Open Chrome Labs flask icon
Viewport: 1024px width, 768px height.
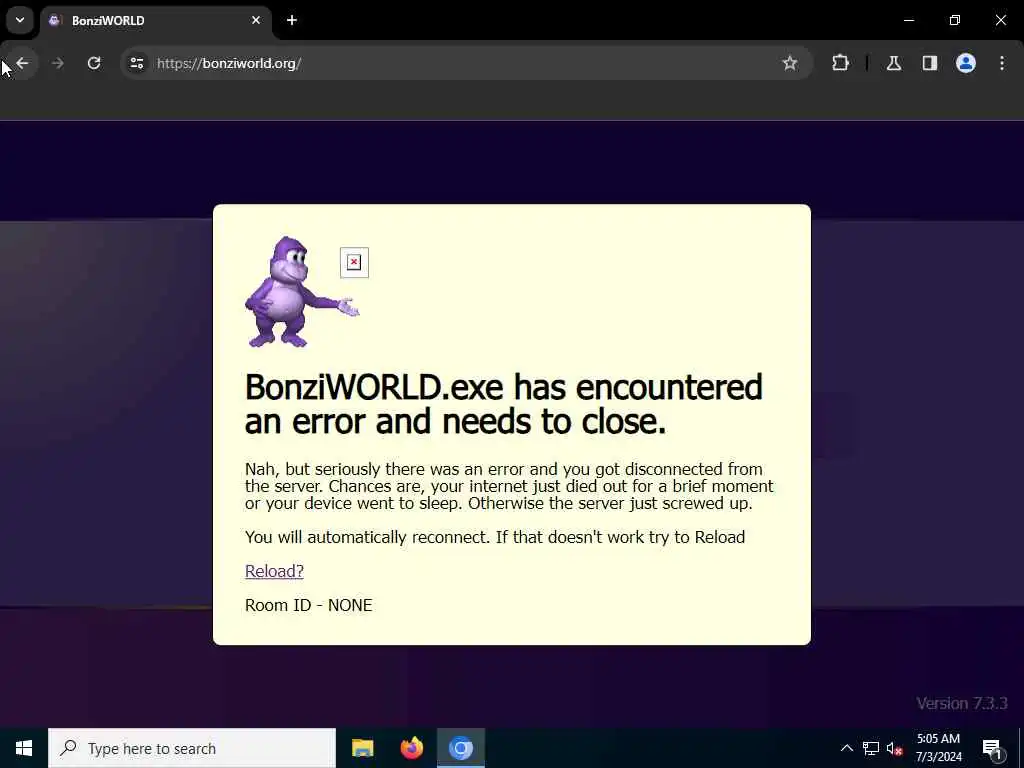coord(894,63)
